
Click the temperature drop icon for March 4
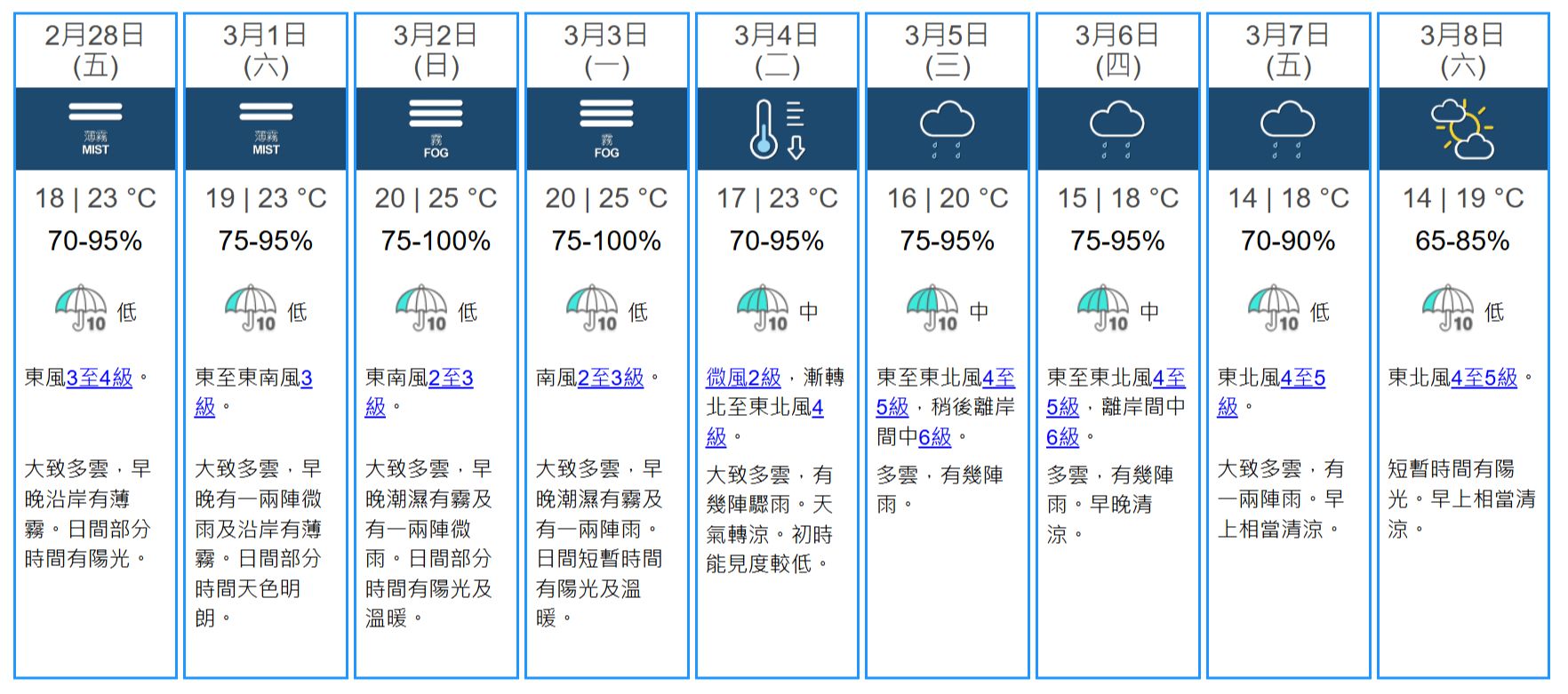click(x=776, y=129)
